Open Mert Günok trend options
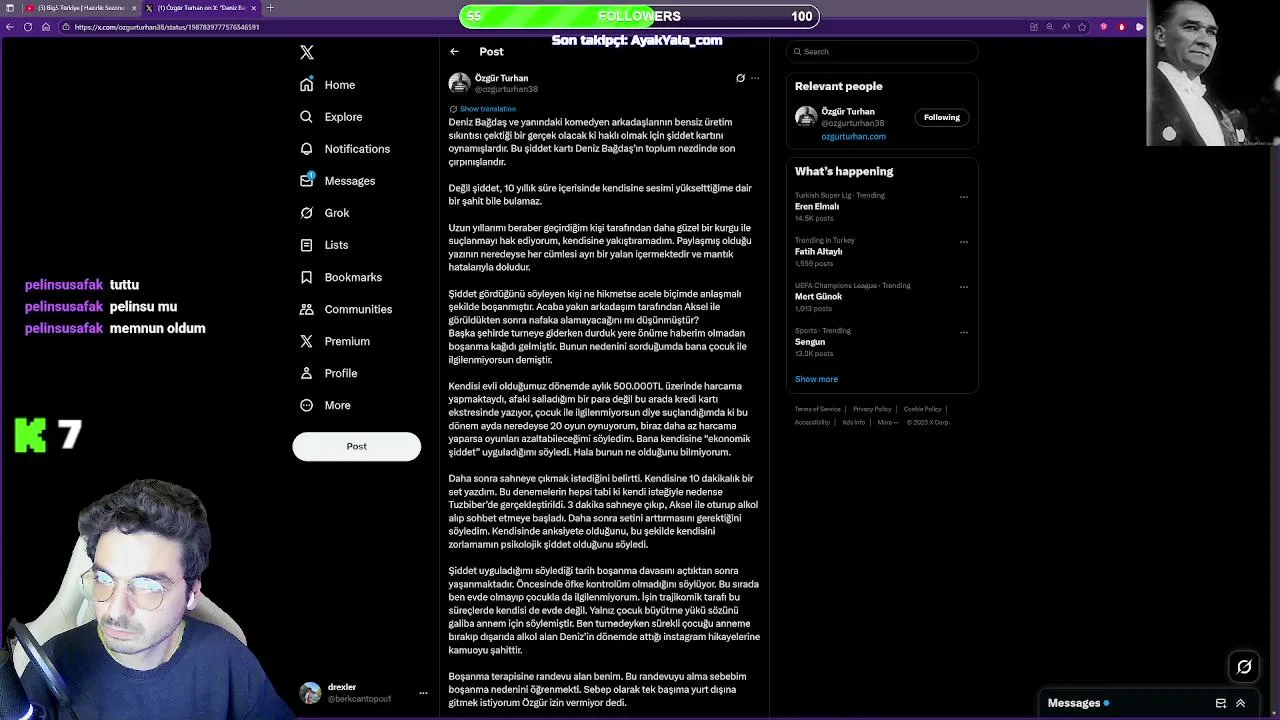The image size is (1280, 720). [964, 287]
